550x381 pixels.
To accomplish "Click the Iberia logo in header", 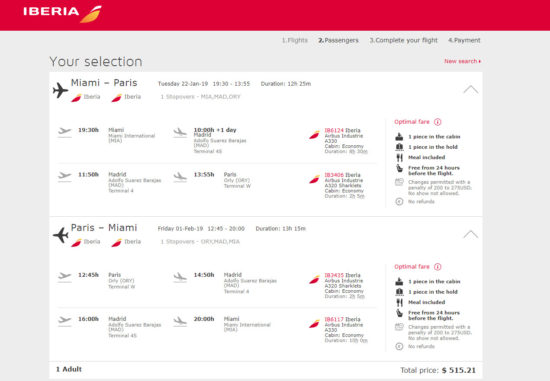I will [x=62, y=13].
